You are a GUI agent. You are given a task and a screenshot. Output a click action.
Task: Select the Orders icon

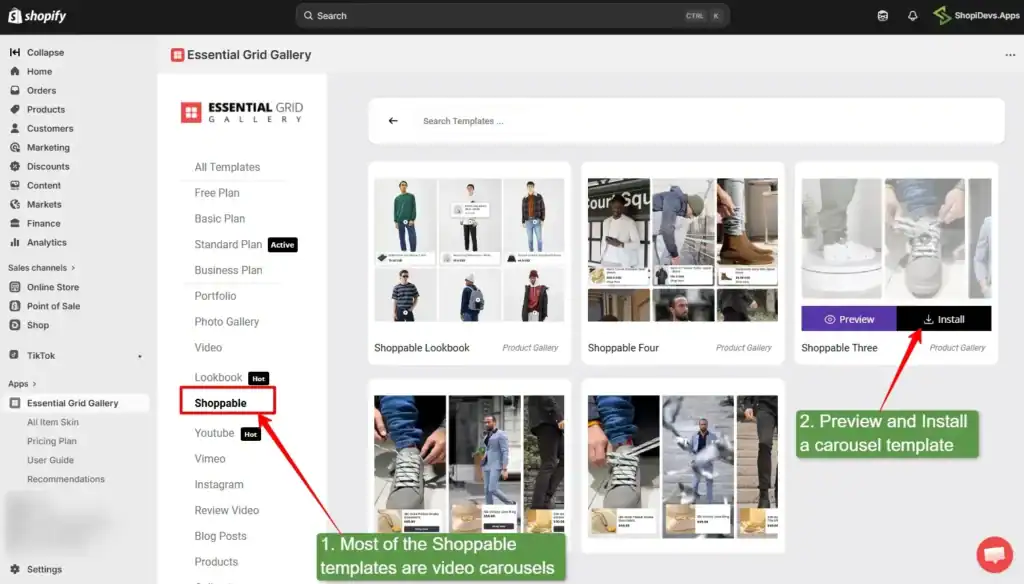[13, 90]
